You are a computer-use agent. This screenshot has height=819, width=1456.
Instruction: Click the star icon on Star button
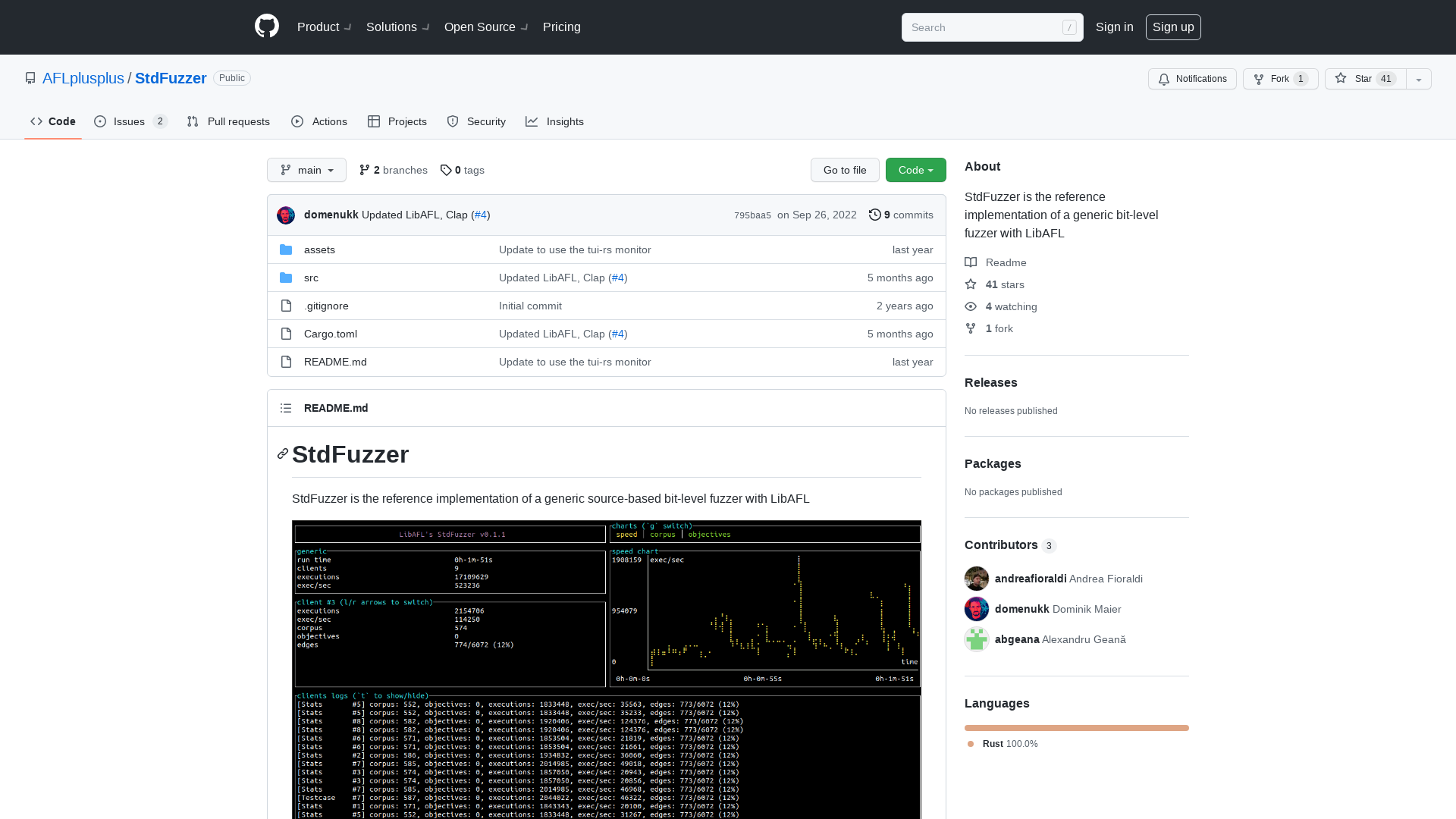[x=1341, y=78]
